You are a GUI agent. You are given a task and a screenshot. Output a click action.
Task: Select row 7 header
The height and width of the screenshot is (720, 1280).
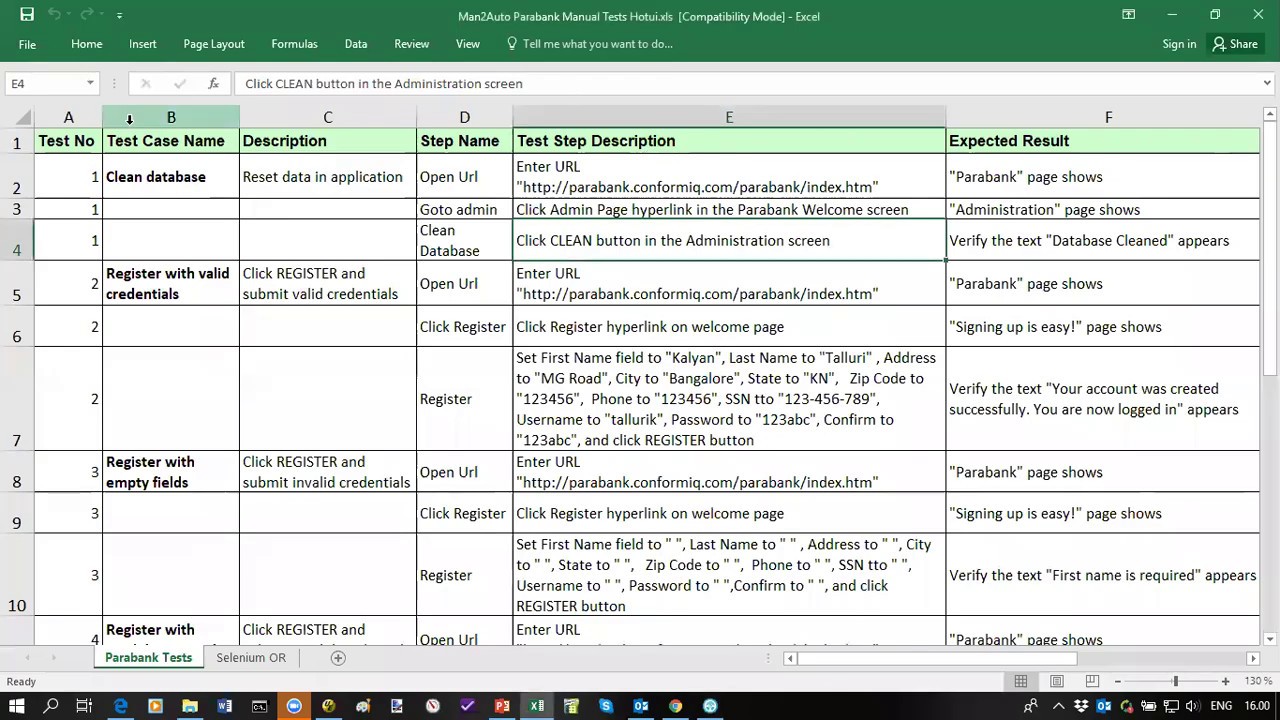click(17, 399)
